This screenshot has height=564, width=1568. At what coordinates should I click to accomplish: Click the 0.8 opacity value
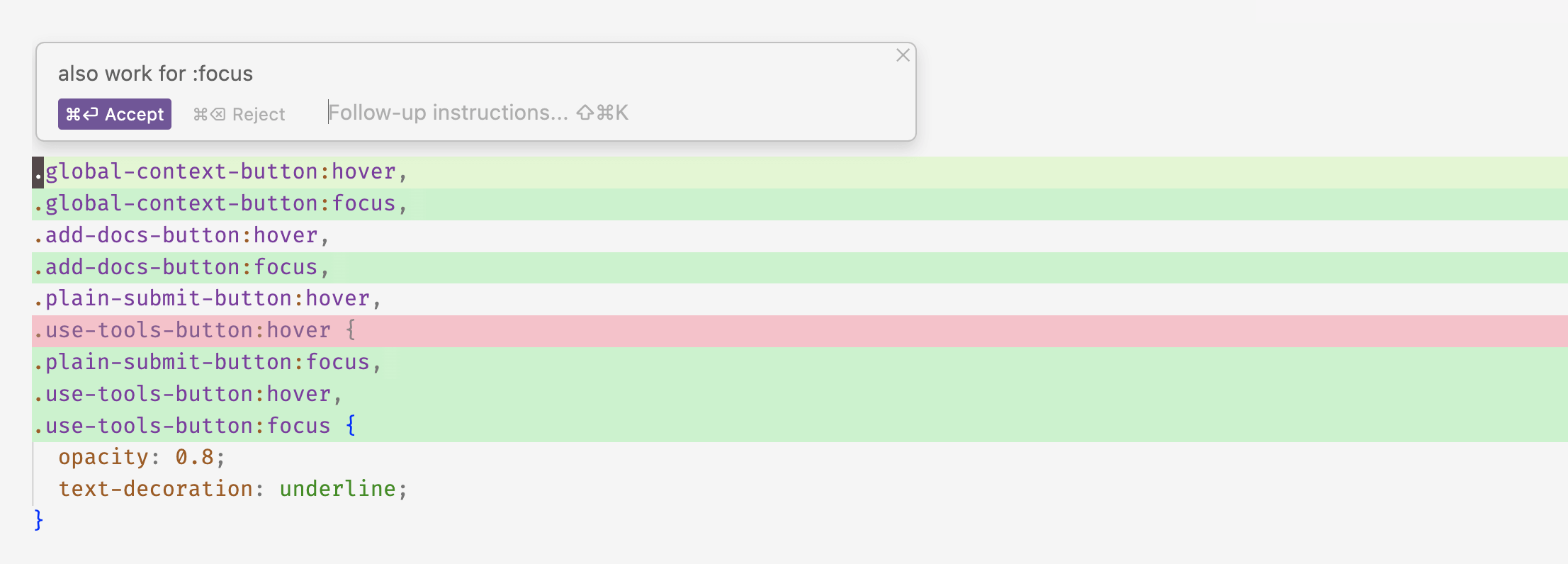point(194,458)
